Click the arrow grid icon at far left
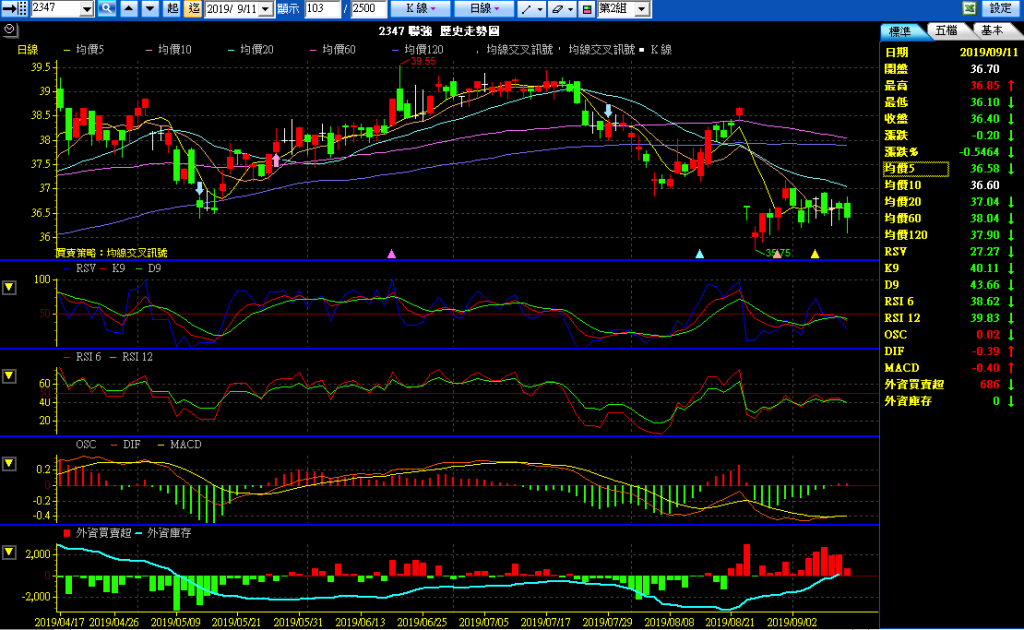 point(14,9)
